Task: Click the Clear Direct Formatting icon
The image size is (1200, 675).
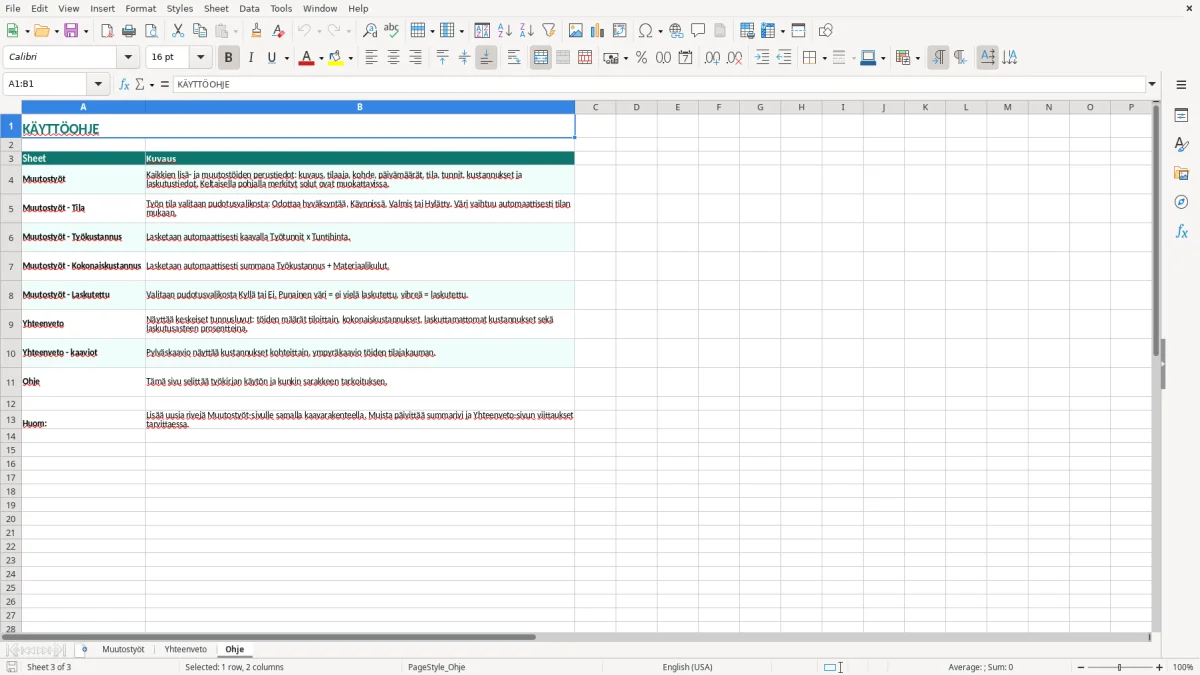Action: click(x=279, y=31)
